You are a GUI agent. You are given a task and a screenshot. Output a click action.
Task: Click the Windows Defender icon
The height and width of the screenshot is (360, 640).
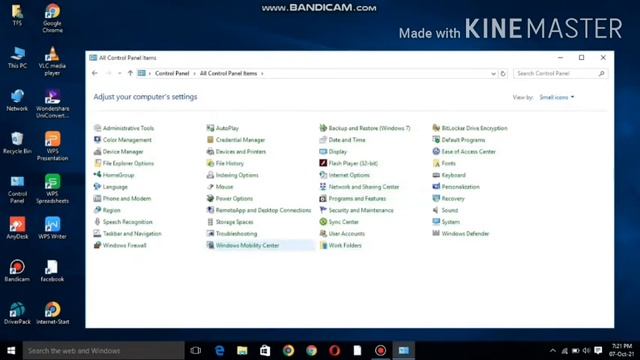click(x=436, y=234)
